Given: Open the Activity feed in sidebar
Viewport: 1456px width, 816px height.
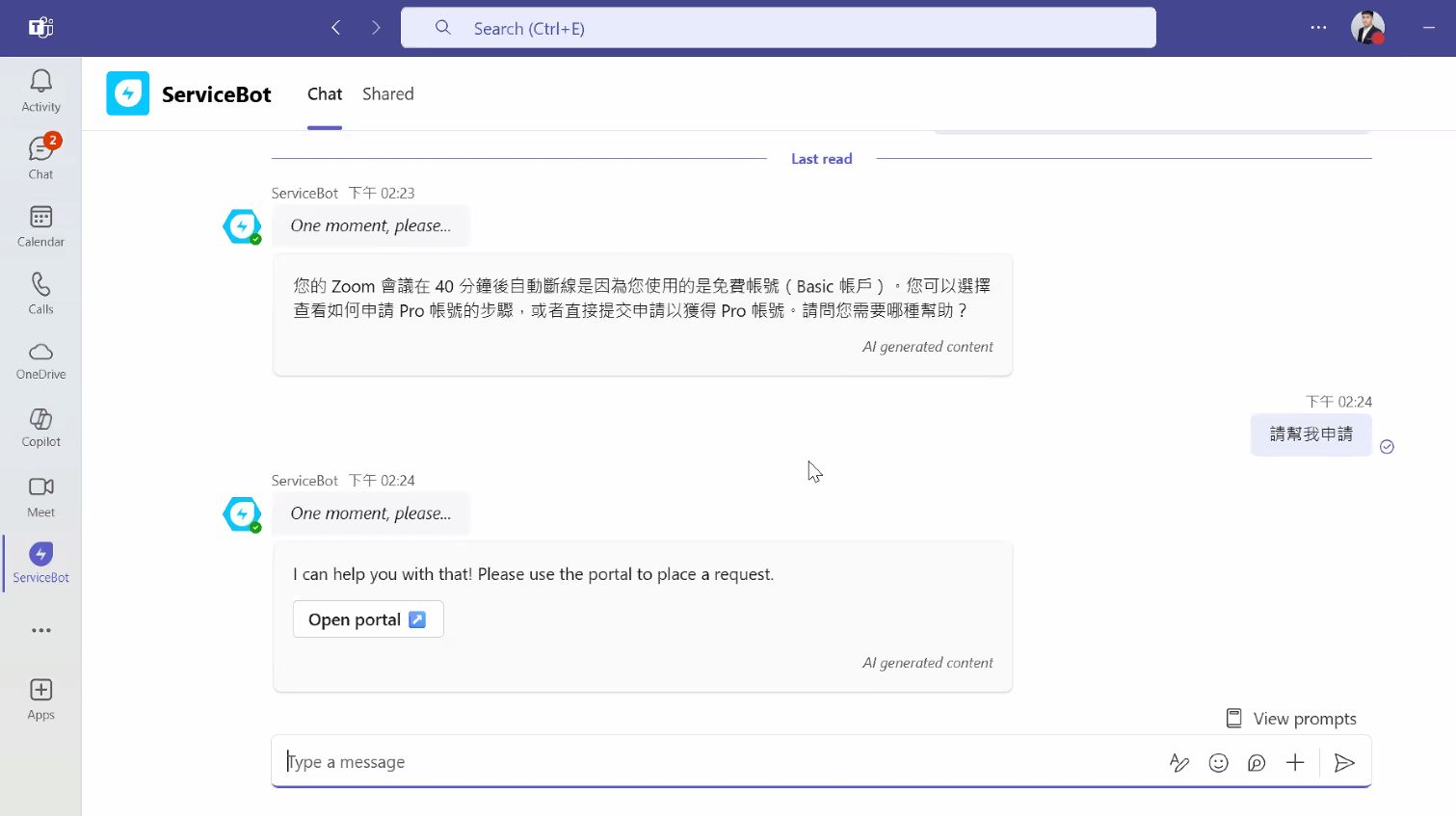Looking at the screenshot, I should (x=40, y=91).
